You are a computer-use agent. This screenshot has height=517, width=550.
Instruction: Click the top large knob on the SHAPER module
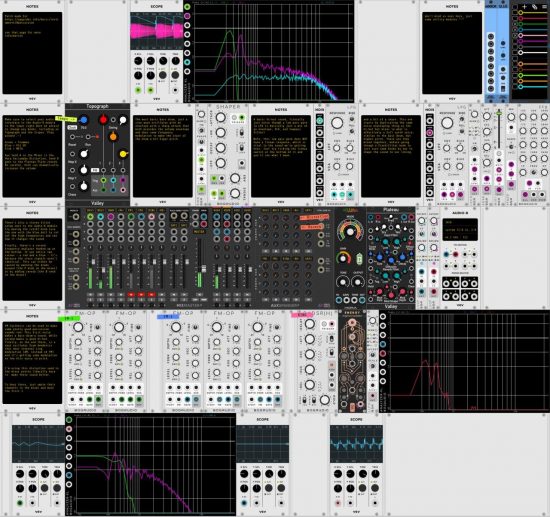pos(221,118)
